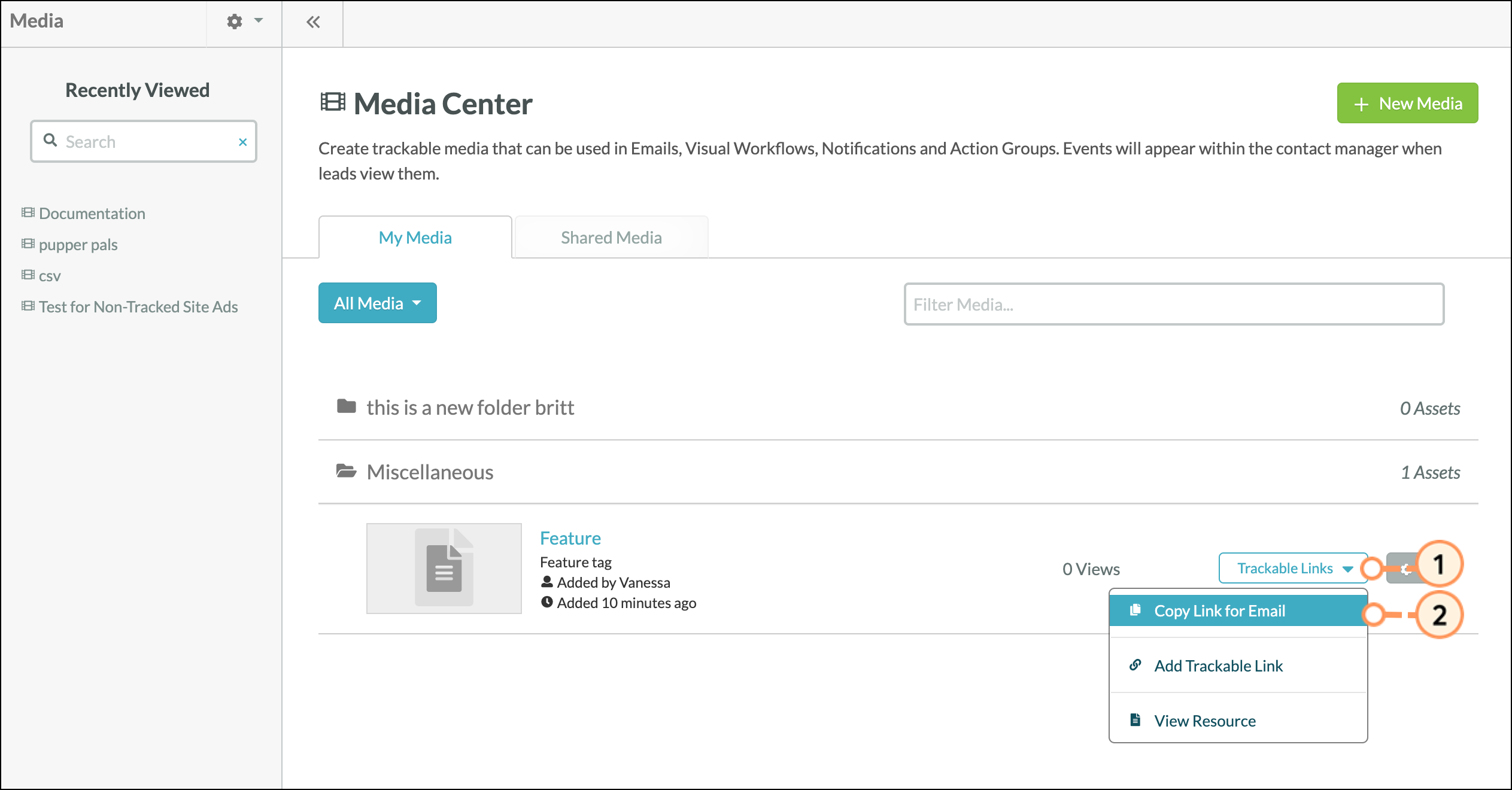Click the search magnifier icon
Viewport: 1512px width, 790px height.
(50, 141)
